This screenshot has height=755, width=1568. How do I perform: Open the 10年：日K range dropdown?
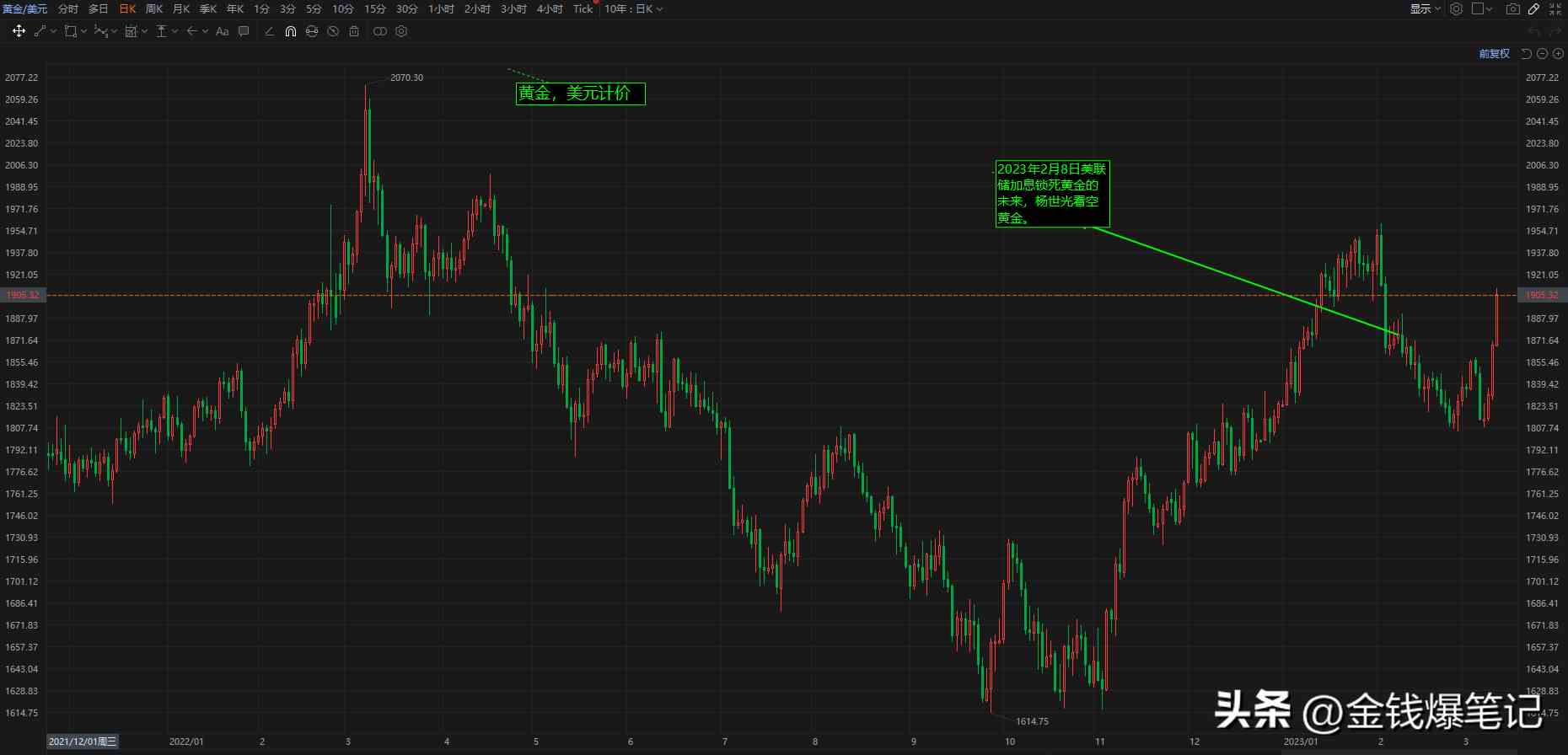point(633,9)
